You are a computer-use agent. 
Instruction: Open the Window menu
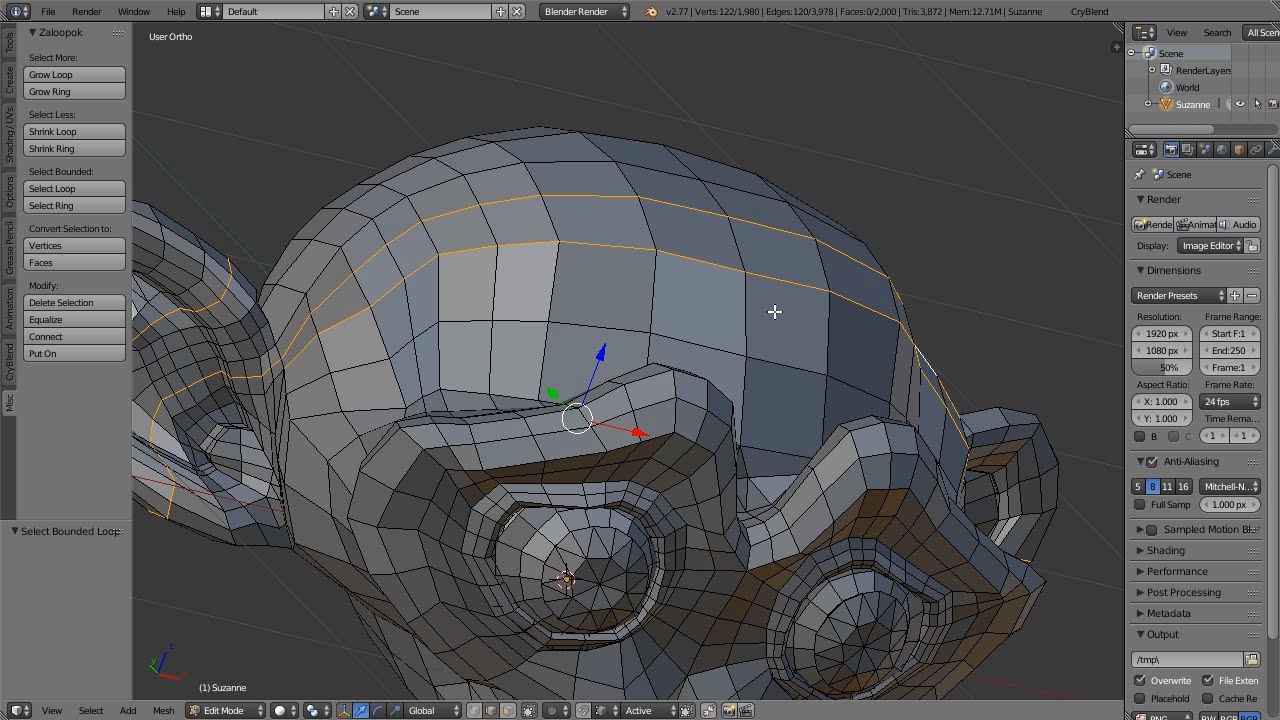point(134,12)
